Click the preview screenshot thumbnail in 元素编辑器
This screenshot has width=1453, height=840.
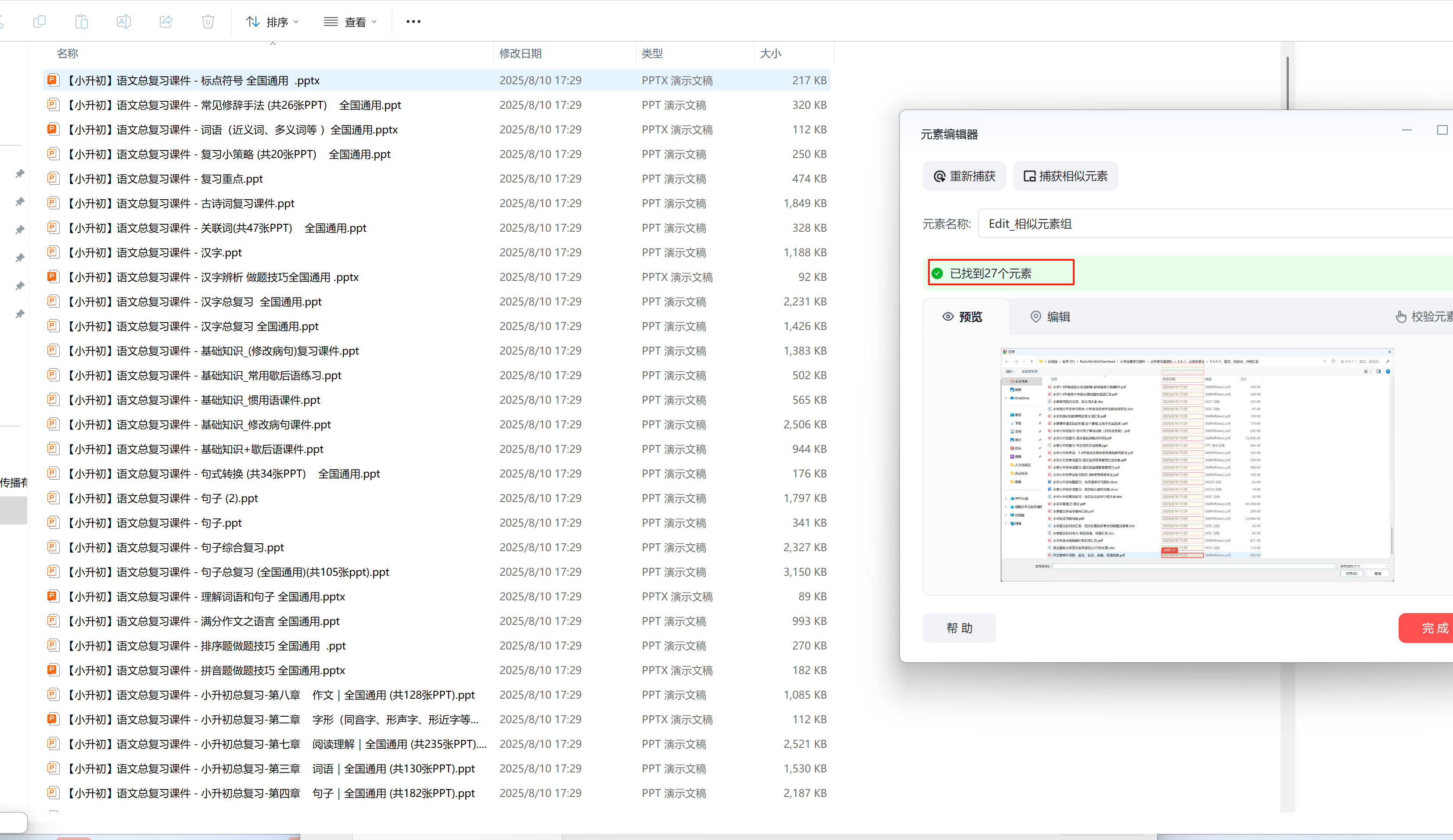(x=1197, y=465)
